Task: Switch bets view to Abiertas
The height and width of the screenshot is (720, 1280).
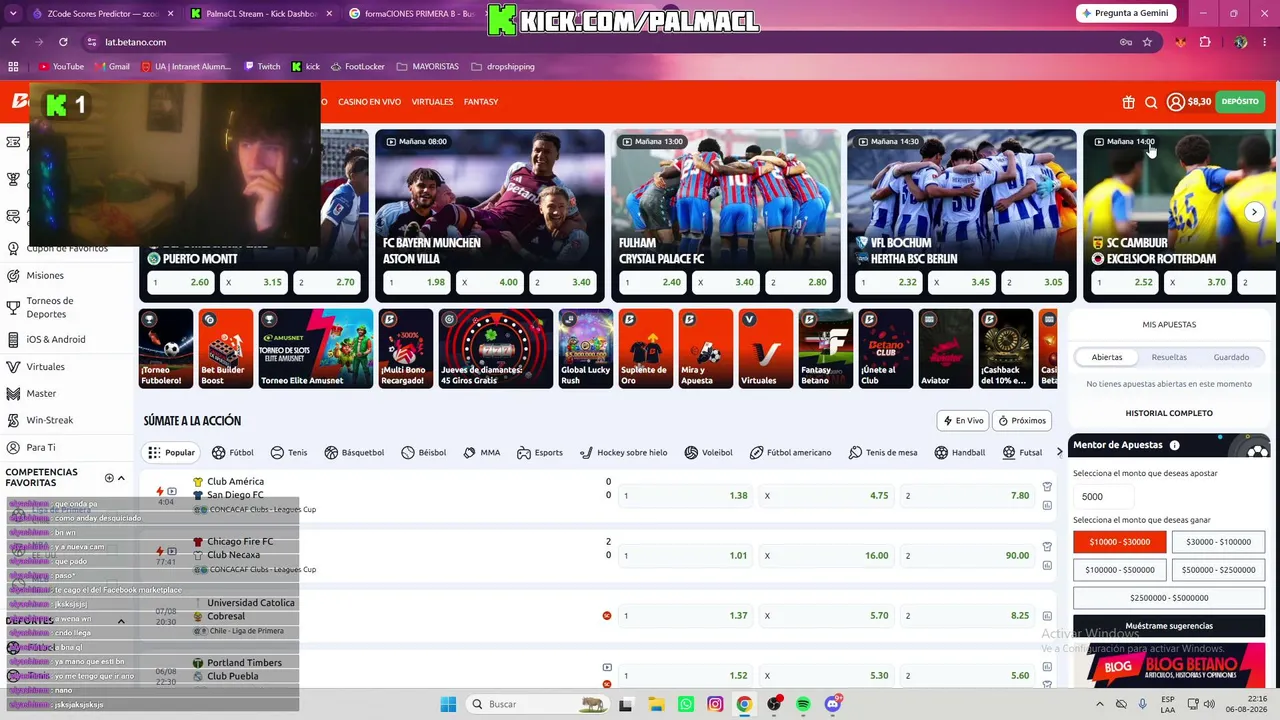Action: click(1107, 357)
